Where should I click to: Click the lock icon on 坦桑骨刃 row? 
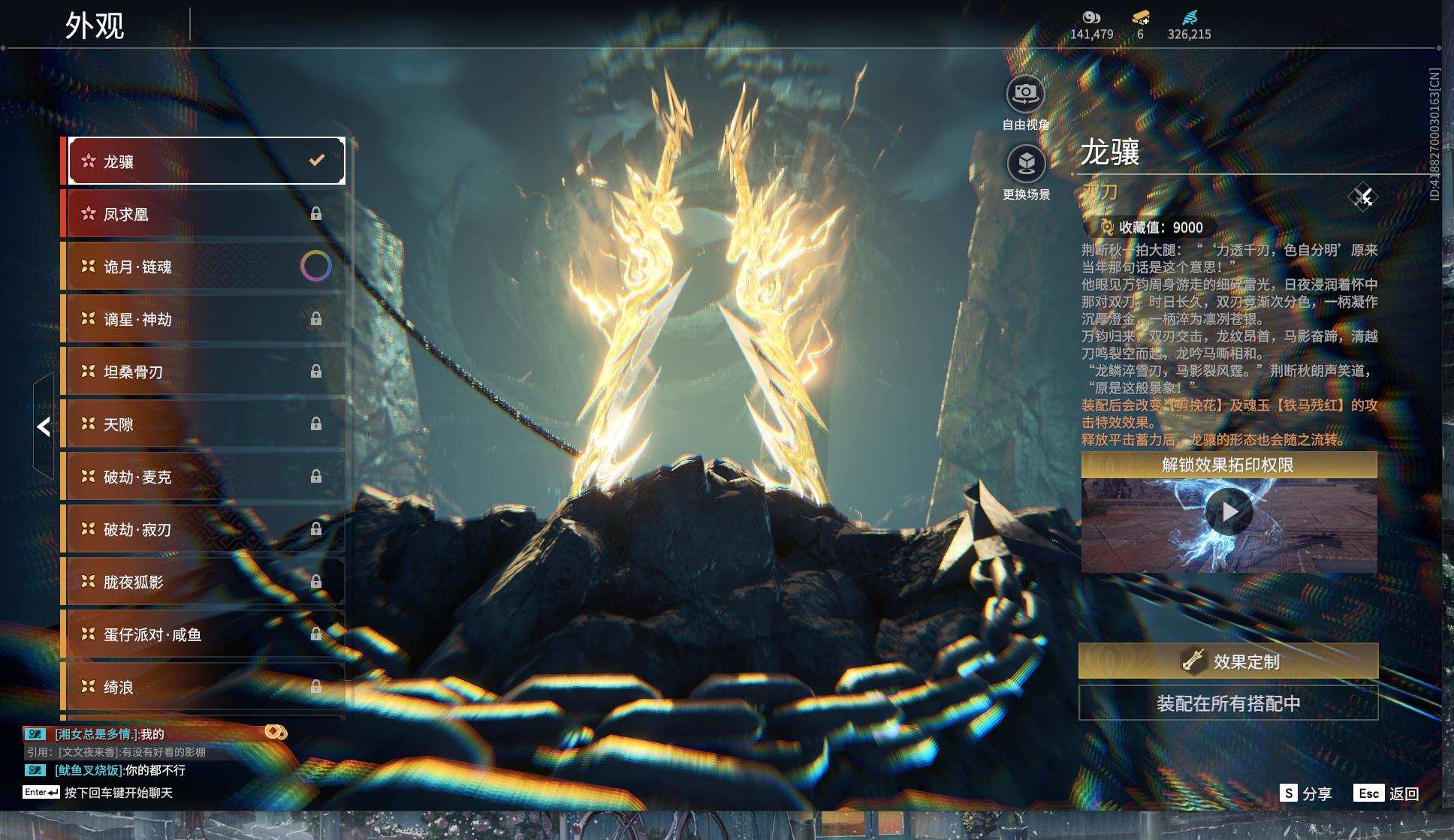click(x=316, y=372)
